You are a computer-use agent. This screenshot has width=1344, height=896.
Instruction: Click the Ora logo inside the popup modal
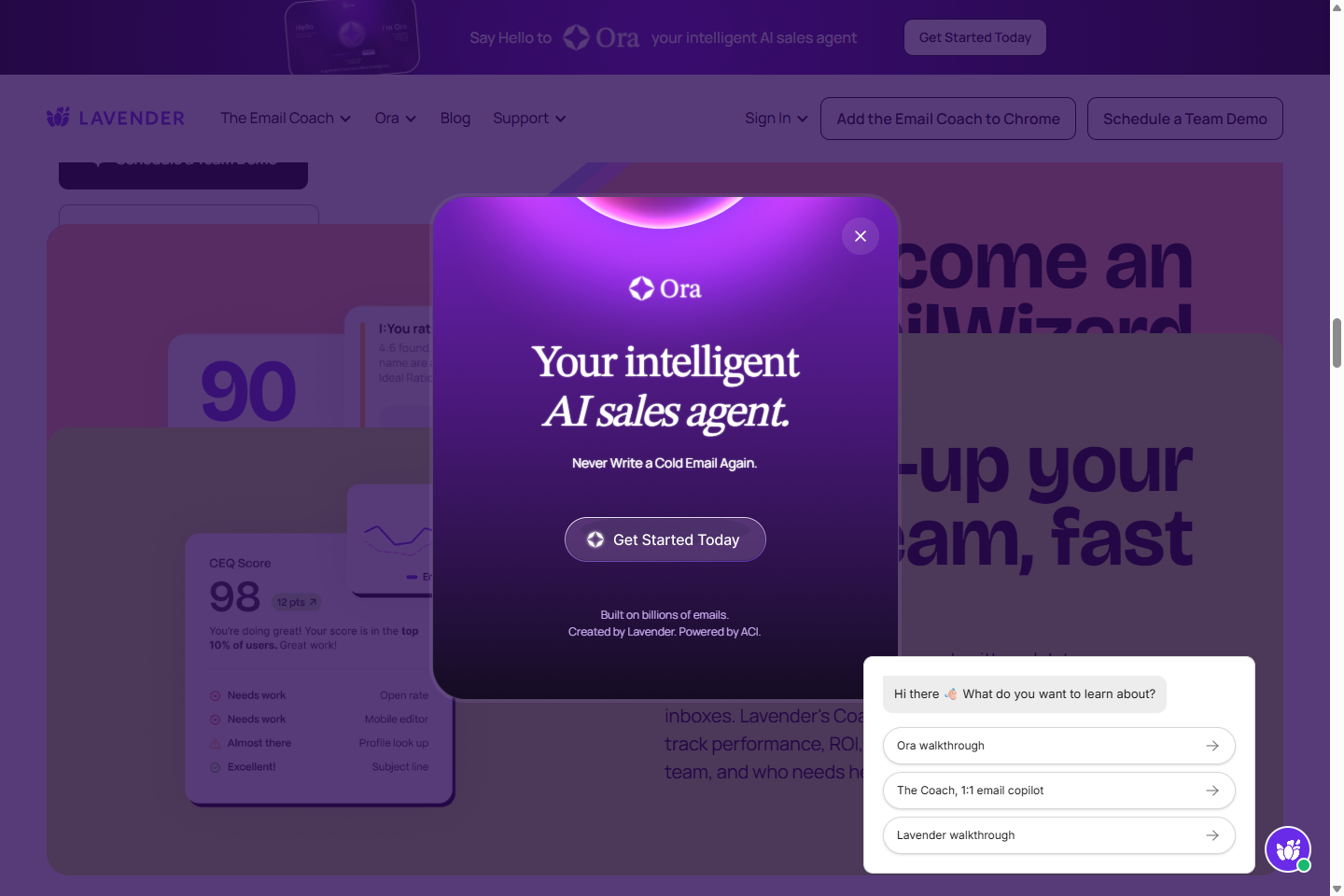click(x=665, y=288)
